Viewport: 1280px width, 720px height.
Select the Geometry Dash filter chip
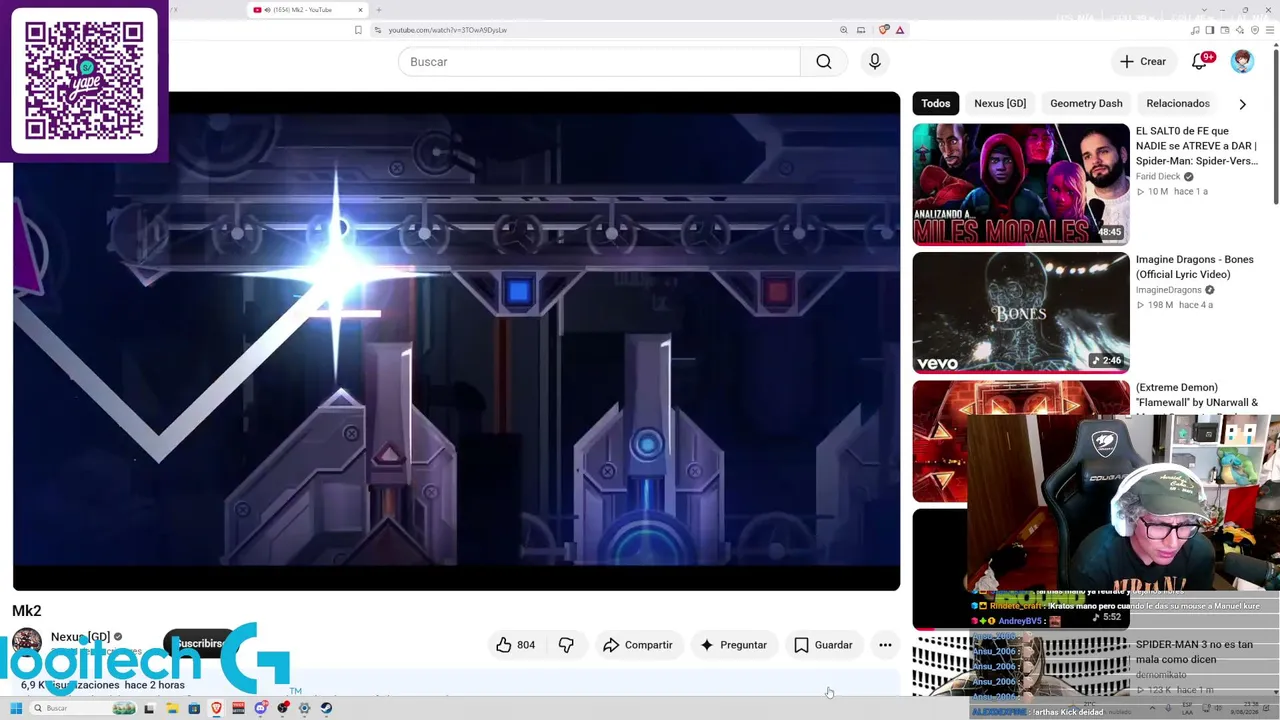pos(1086,103)
